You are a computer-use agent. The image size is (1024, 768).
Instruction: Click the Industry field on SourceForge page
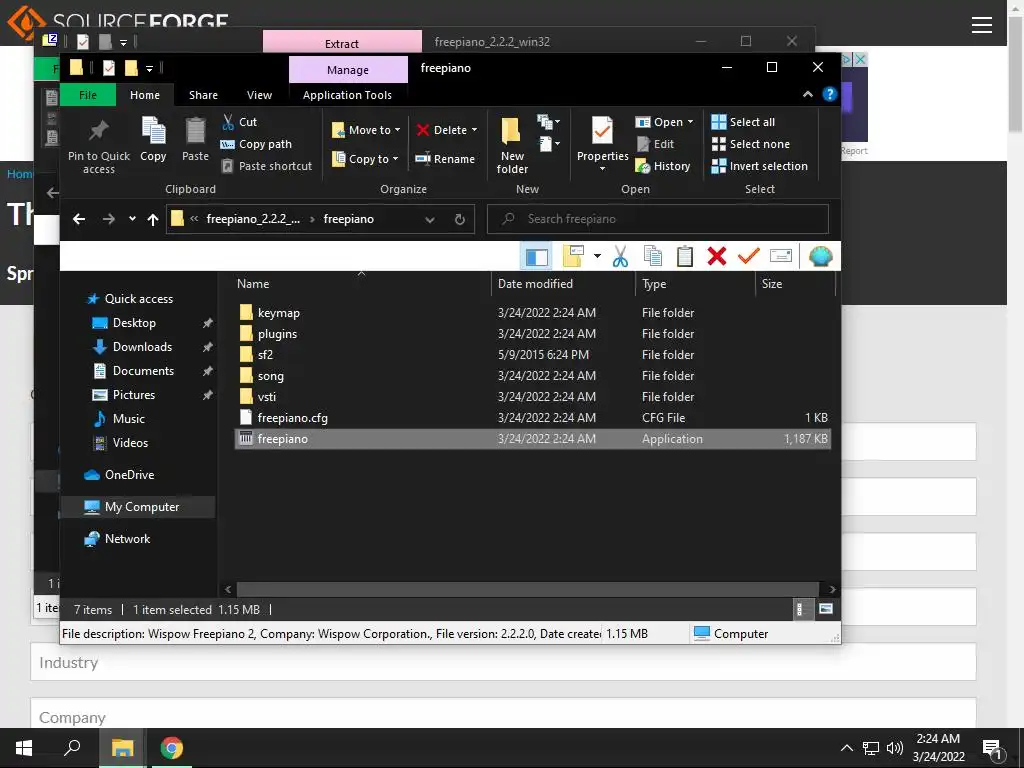[503, 662]
